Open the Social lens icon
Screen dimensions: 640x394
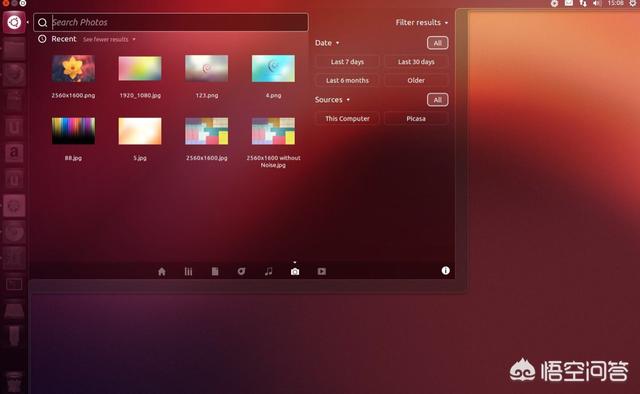point(242,272)
